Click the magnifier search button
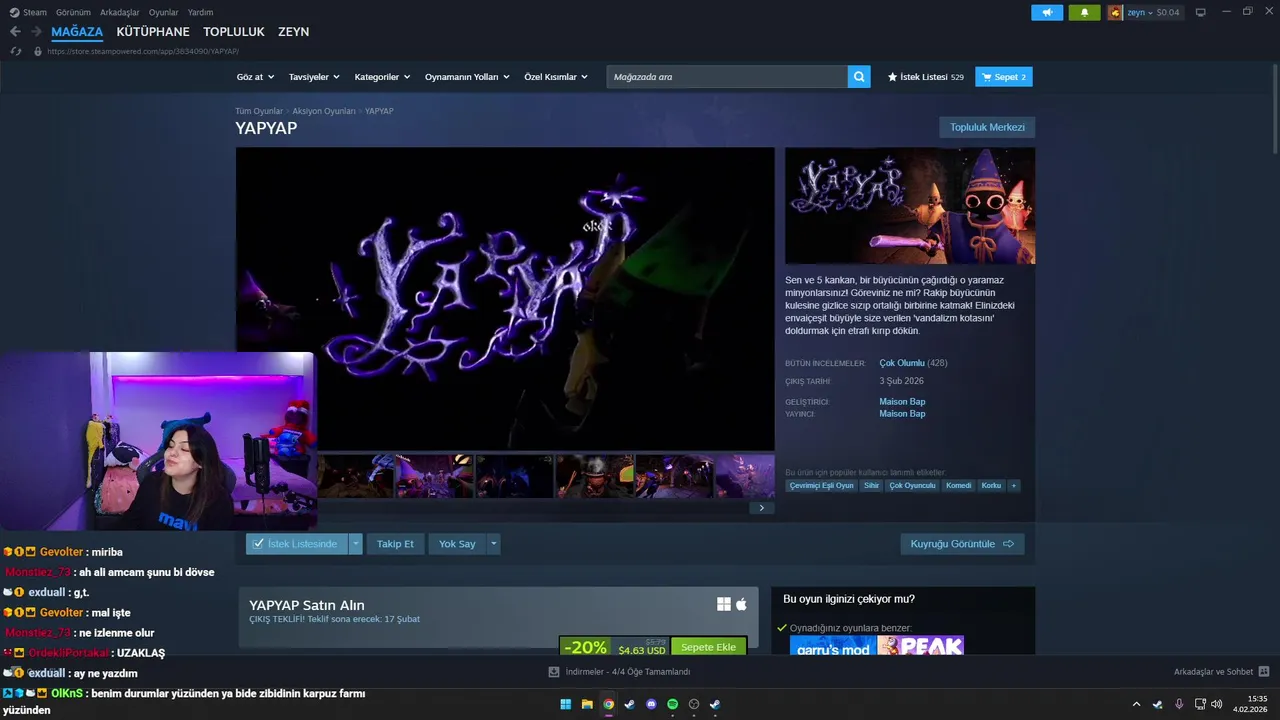The width and height of the screenshot is (1280, 720). click(859, 77)
